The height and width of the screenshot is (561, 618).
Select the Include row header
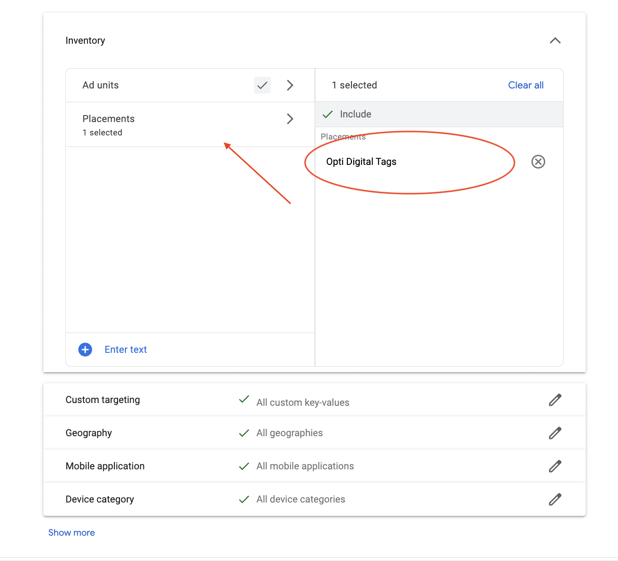[x=439, y=114]
